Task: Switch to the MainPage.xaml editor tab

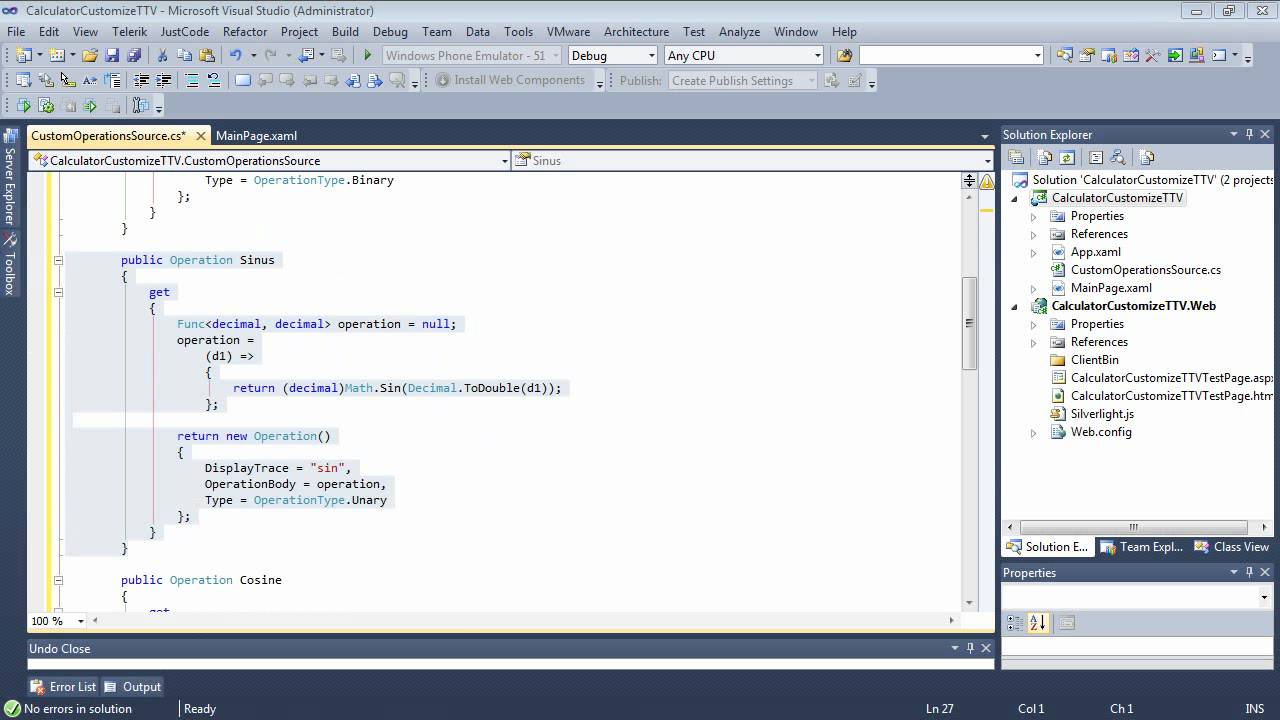Action: pos(256,136)
